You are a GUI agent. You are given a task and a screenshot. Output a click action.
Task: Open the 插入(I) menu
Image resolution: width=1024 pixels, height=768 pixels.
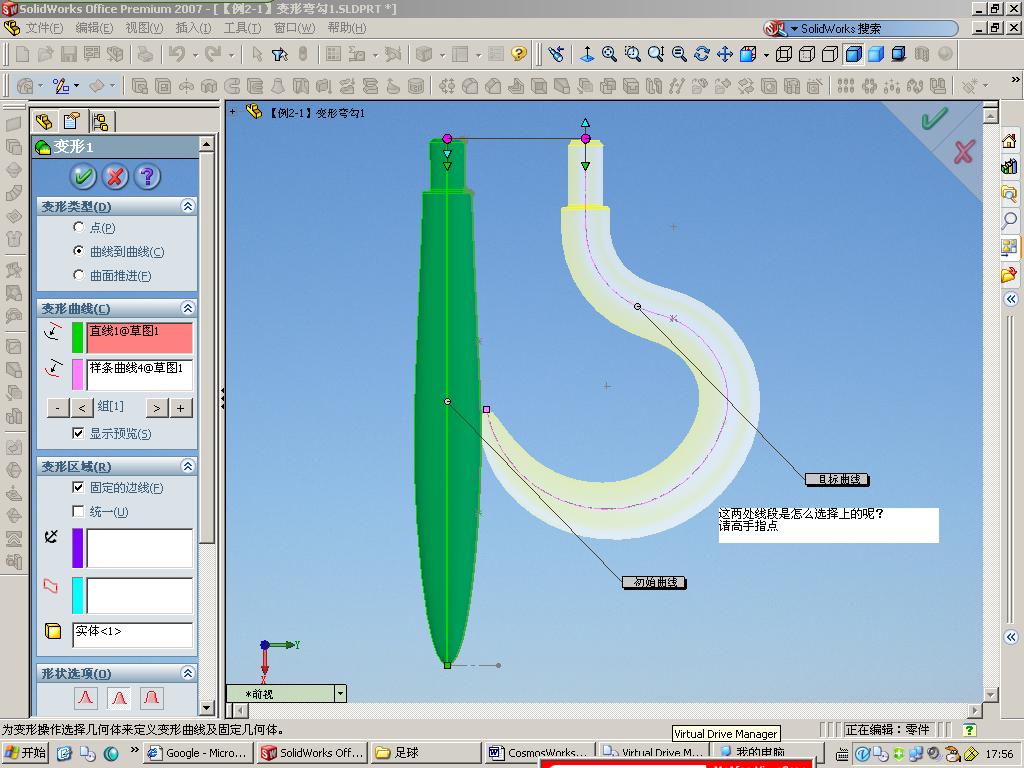[x=193, y=28]
